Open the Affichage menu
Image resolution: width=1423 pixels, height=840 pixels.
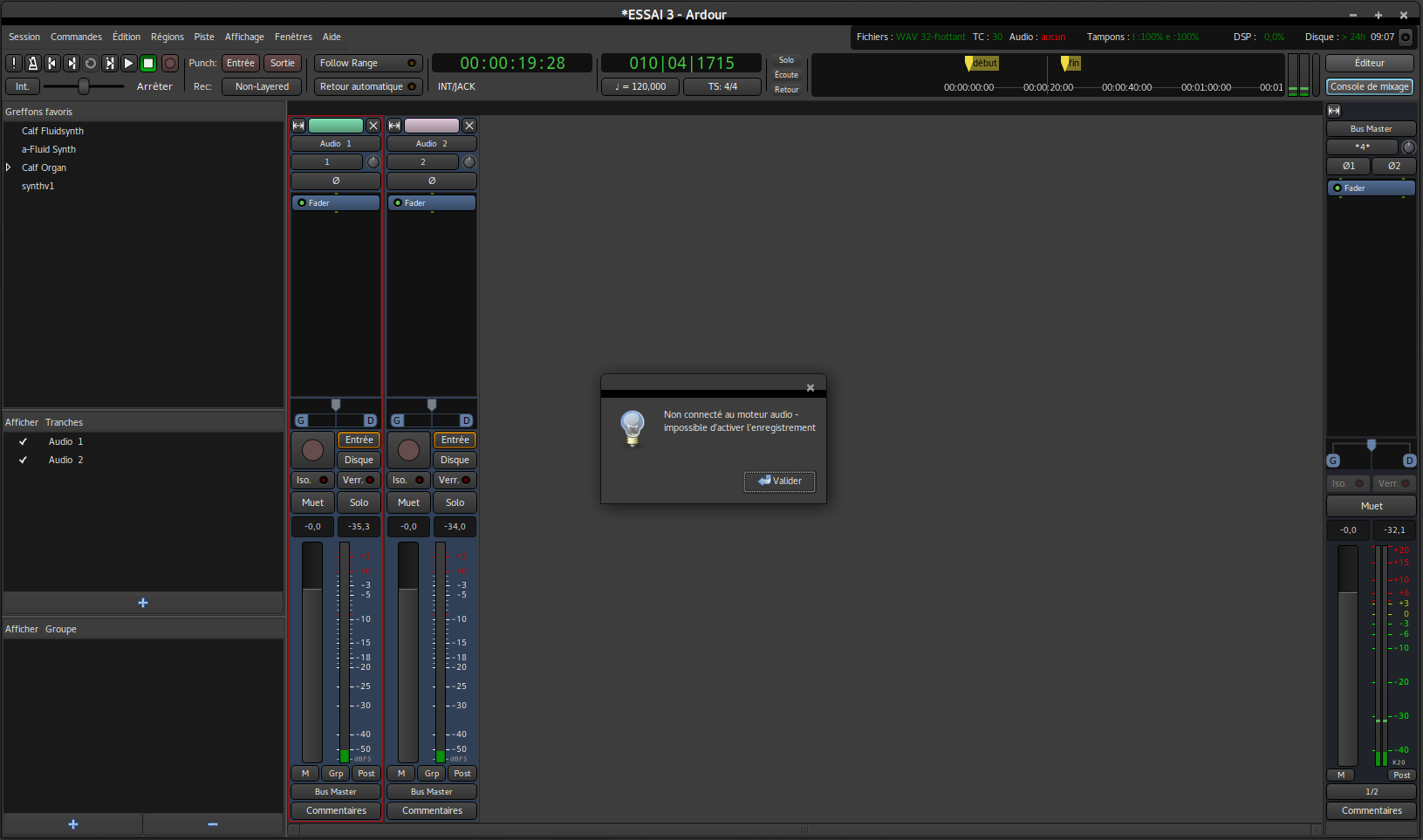click(244, 38)
